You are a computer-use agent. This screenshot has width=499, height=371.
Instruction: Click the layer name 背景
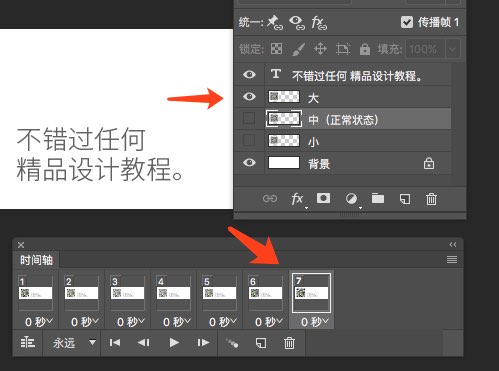click(319, 164)
